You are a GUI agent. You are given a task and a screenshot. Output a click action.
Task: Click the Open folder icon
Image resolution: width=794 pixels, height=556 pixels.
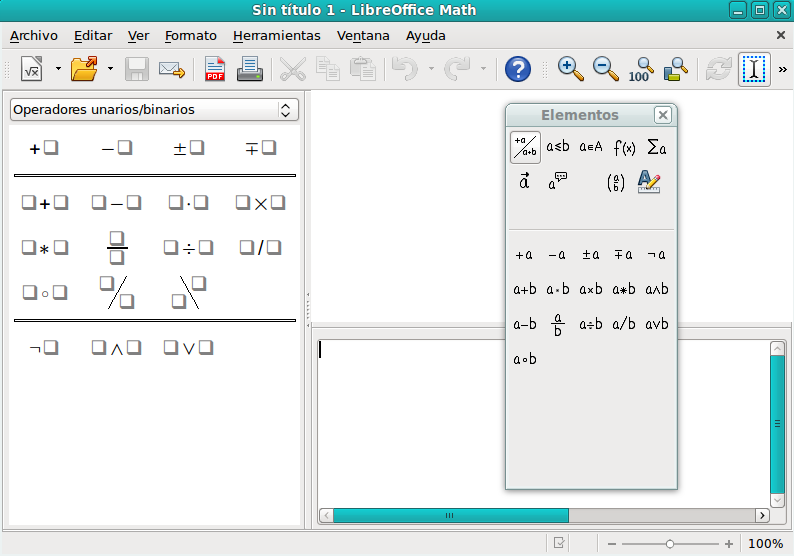pyautogui.click(x=84, y=69)
